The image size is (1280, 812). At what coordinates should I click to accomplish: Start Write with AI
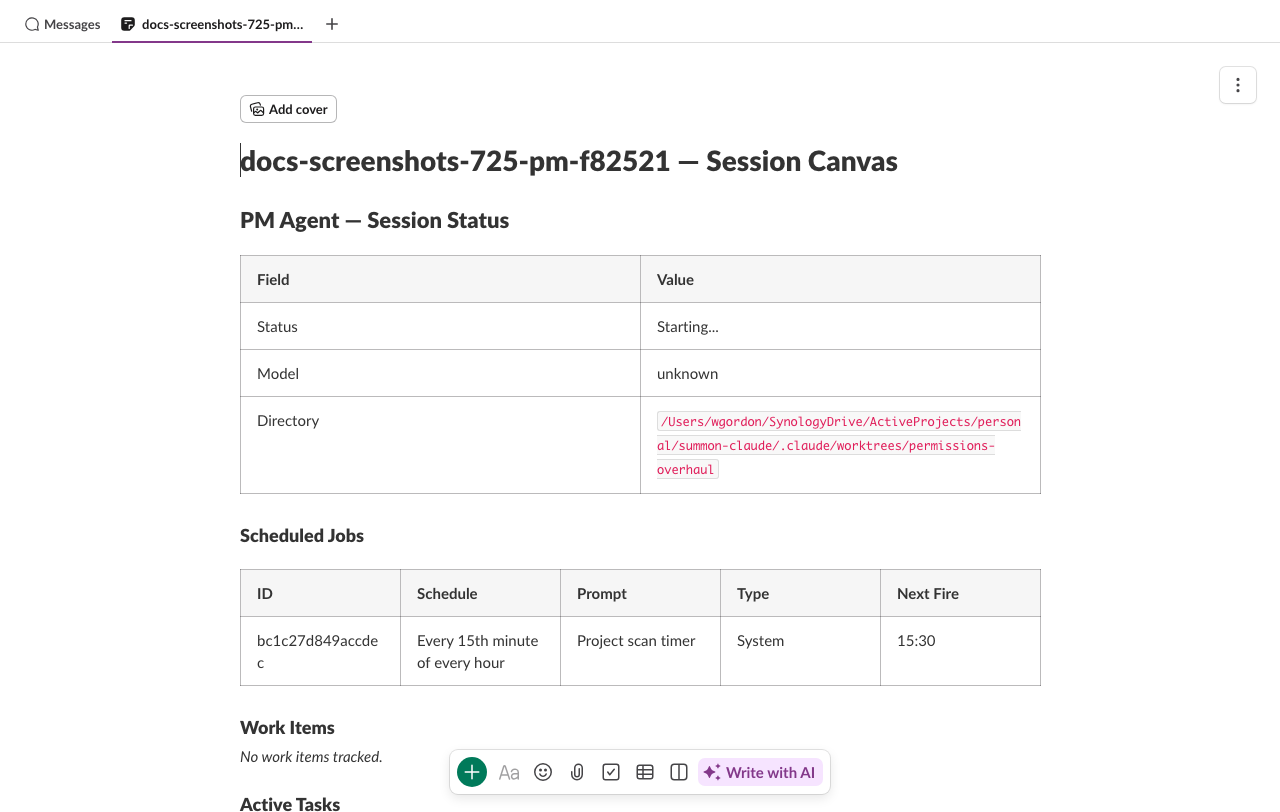tap(759, 772)
